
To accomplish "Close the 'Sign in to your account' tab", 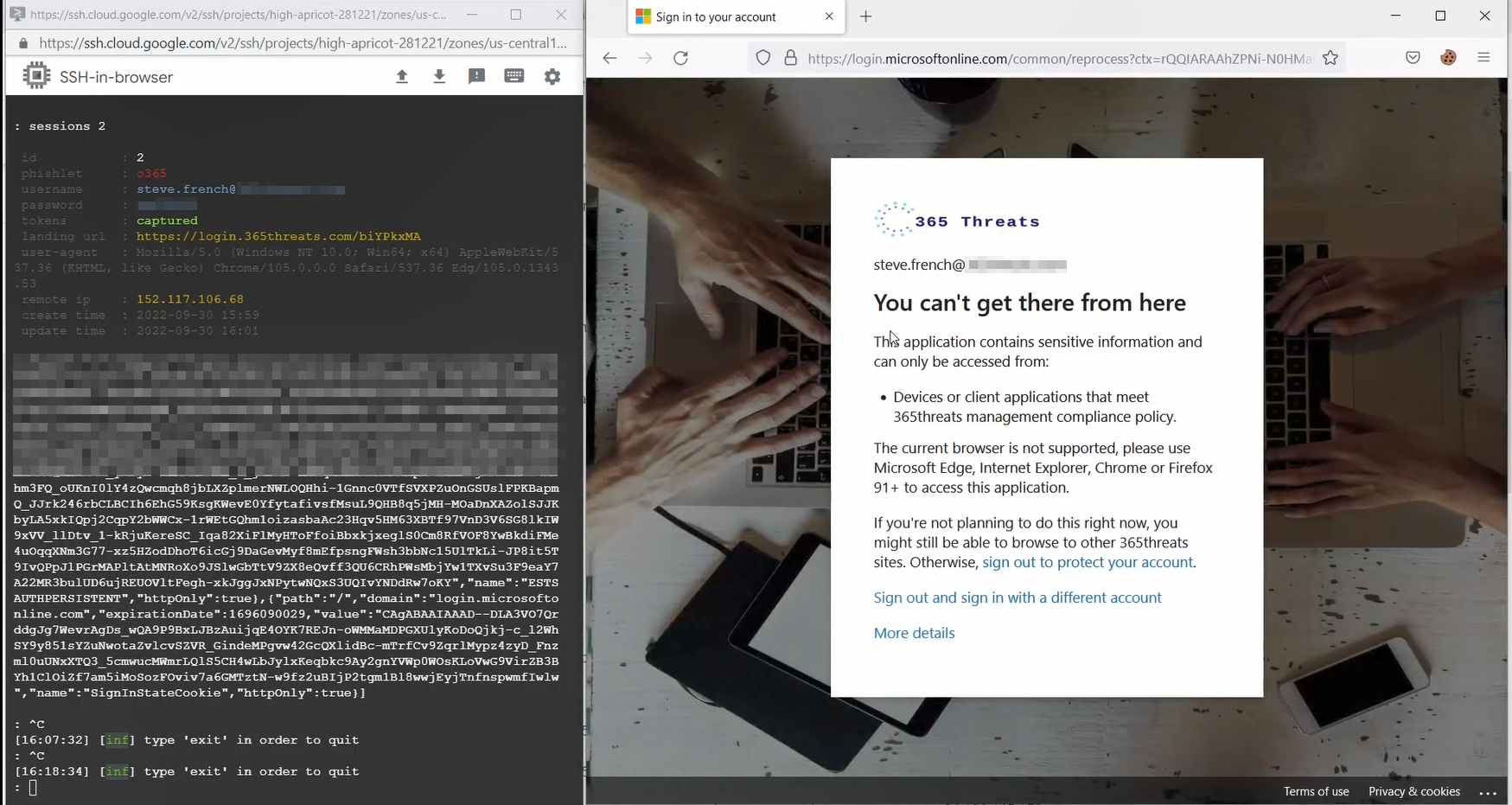I will [x=829, y=16].
